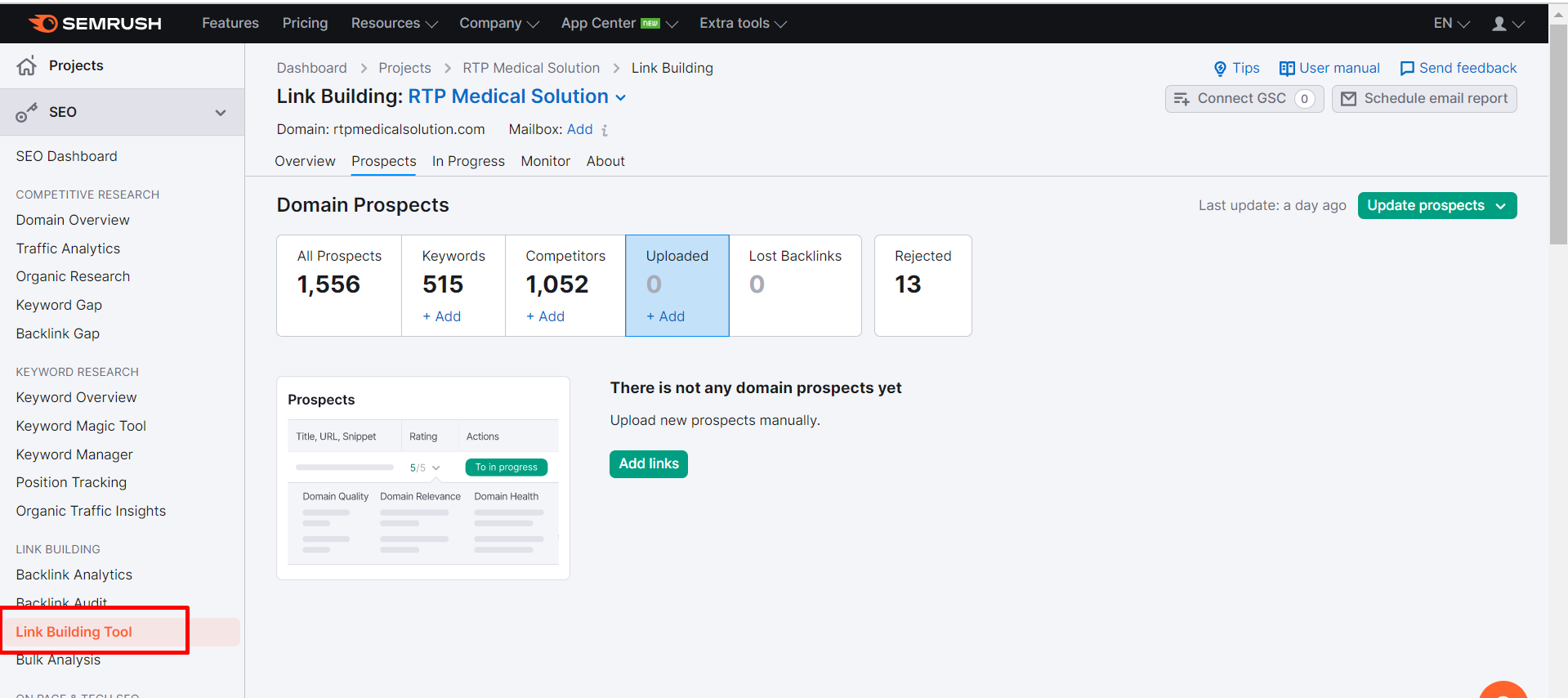Open Position Tracking in sidebar
The height and width of the screenshot is (698, 1568).
click(x=71, y=483)
